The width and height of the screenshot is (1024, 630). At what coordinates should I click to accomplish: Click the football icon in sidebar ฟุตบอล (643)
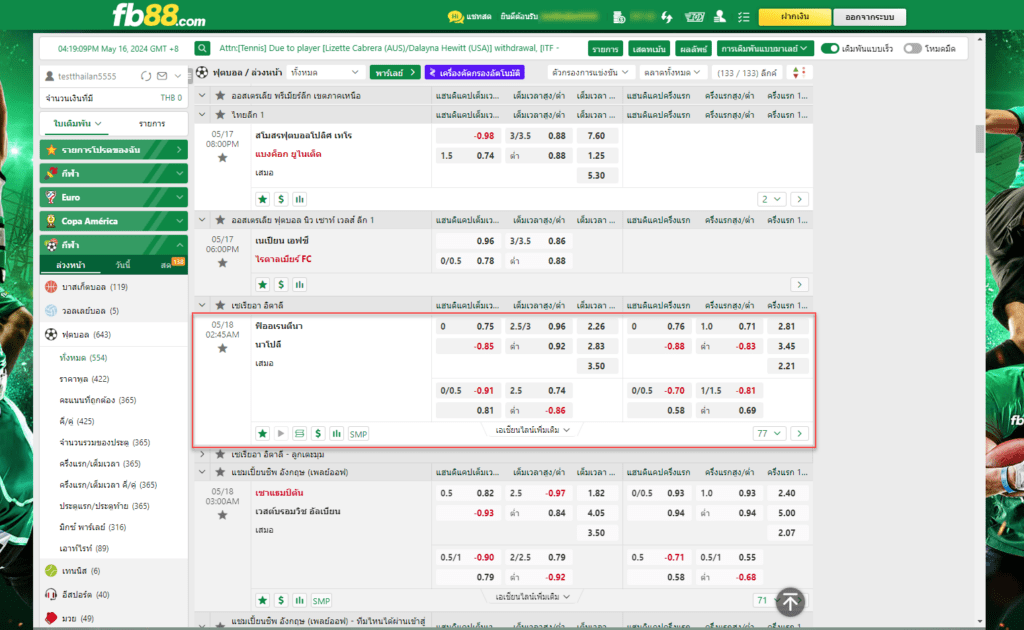[x=51, y=334]
